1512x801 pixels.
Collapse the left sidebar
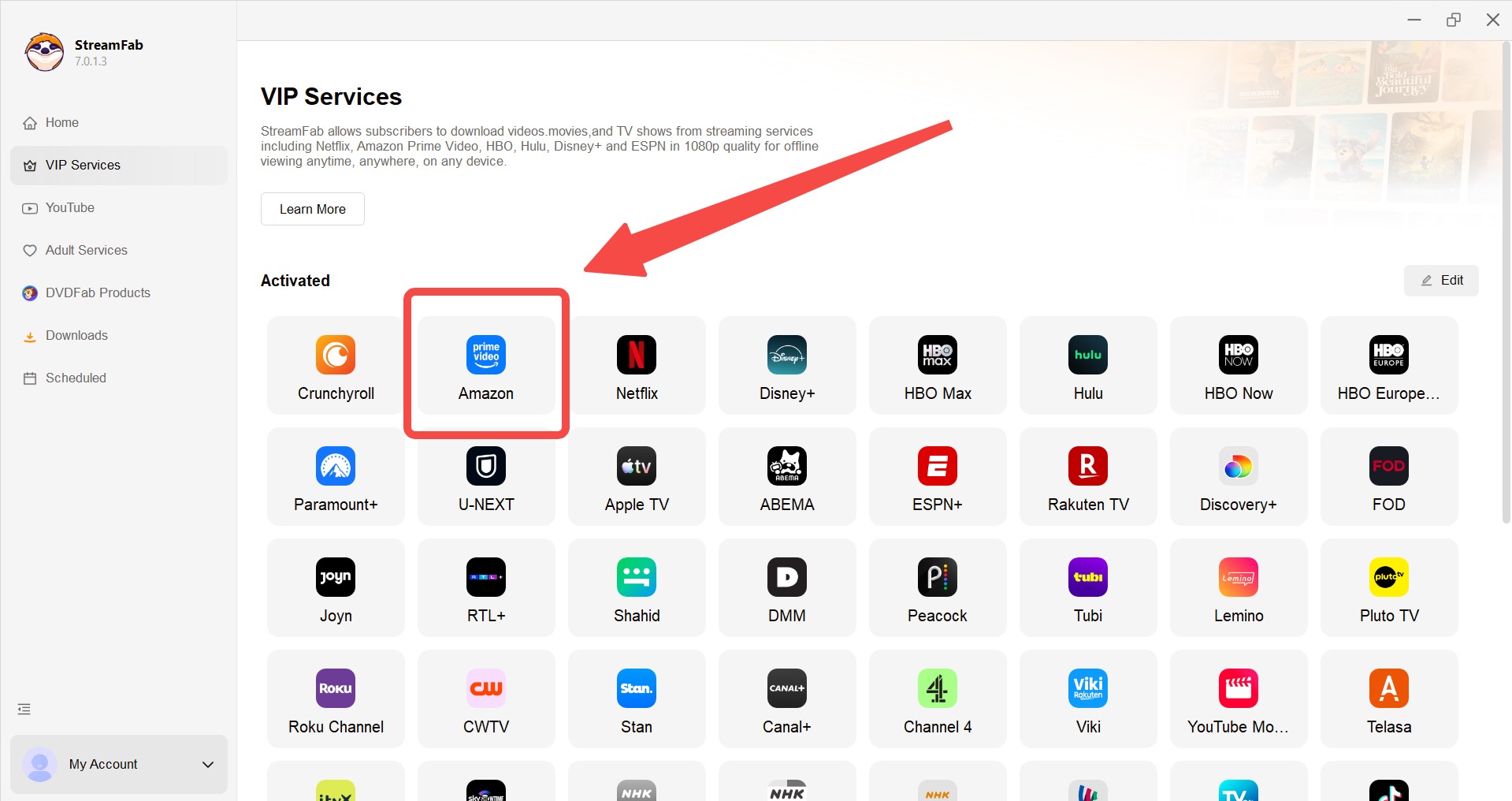point(24,708)
